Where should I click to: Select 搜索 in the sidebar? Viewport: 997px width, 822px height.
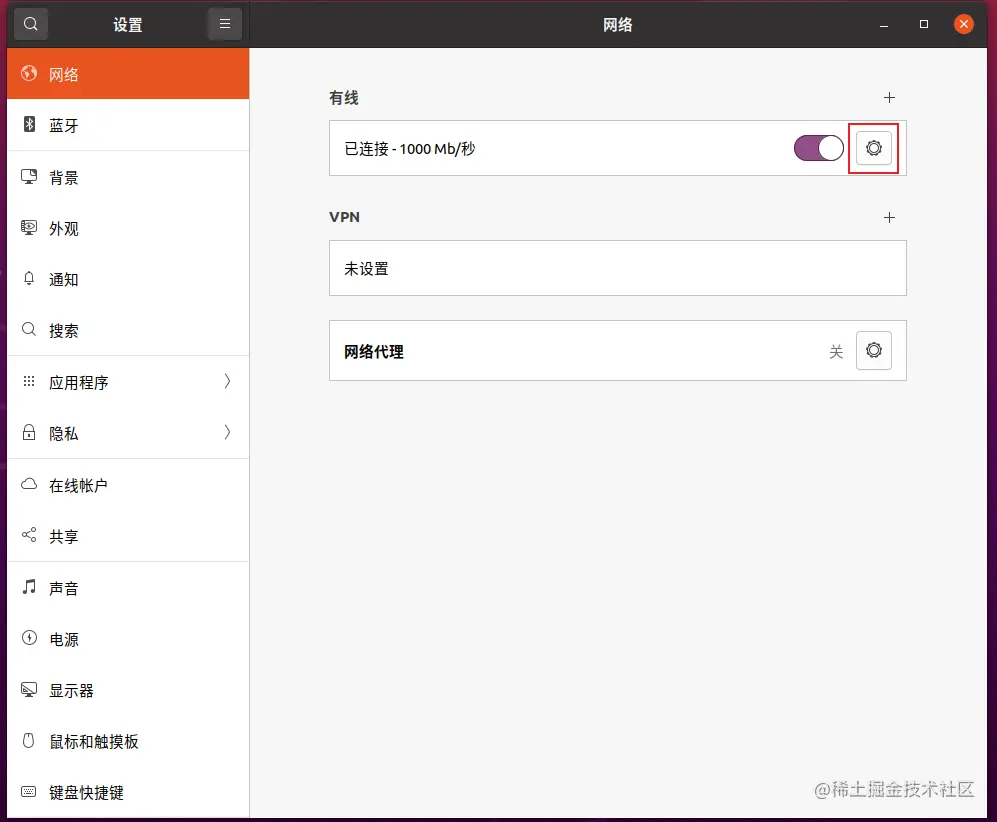point(128,331)
